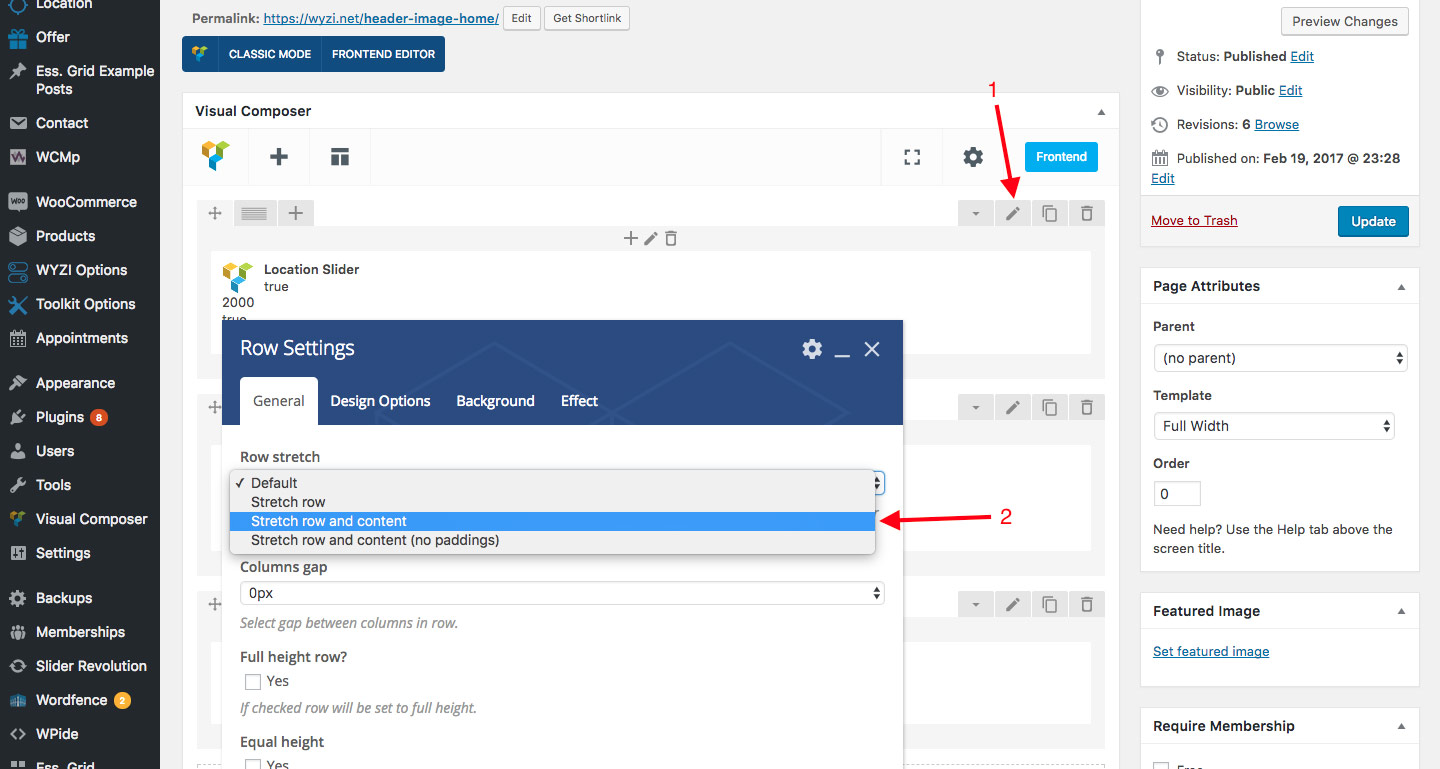Edit second row using its pencil icon

coord(1013,407)
